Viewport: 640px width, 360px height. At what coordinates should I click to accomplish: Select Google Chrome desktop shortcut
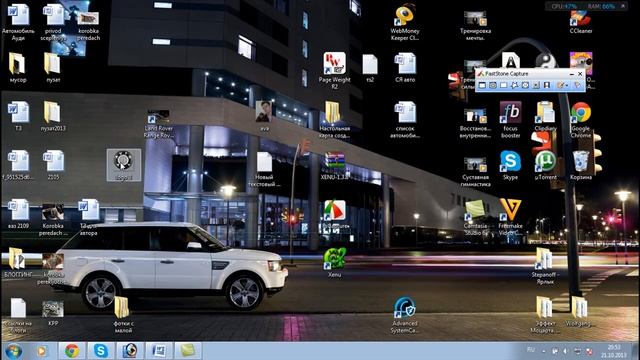coord(581,120)
